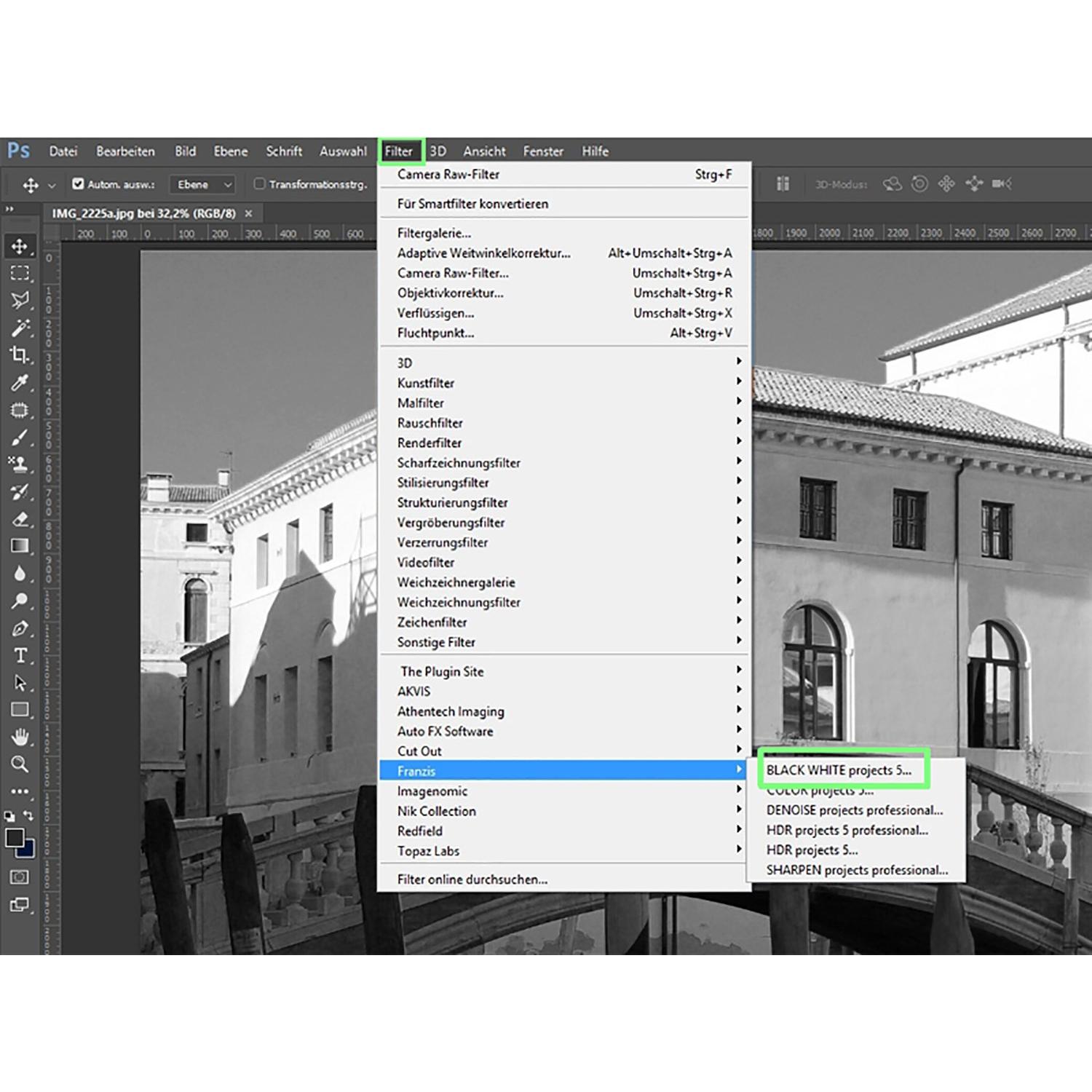Click the 3D roll mode icon
1092x1092 pixels.
(x=919, y=184)
